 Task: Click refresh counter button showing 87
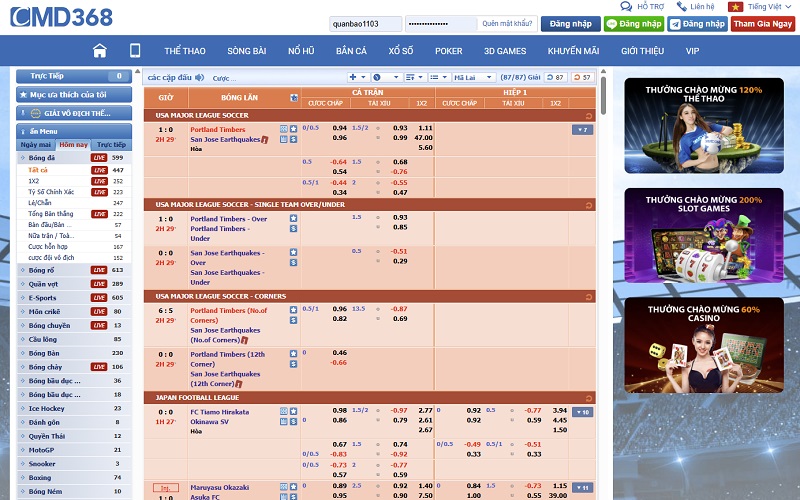pos(555,78)
